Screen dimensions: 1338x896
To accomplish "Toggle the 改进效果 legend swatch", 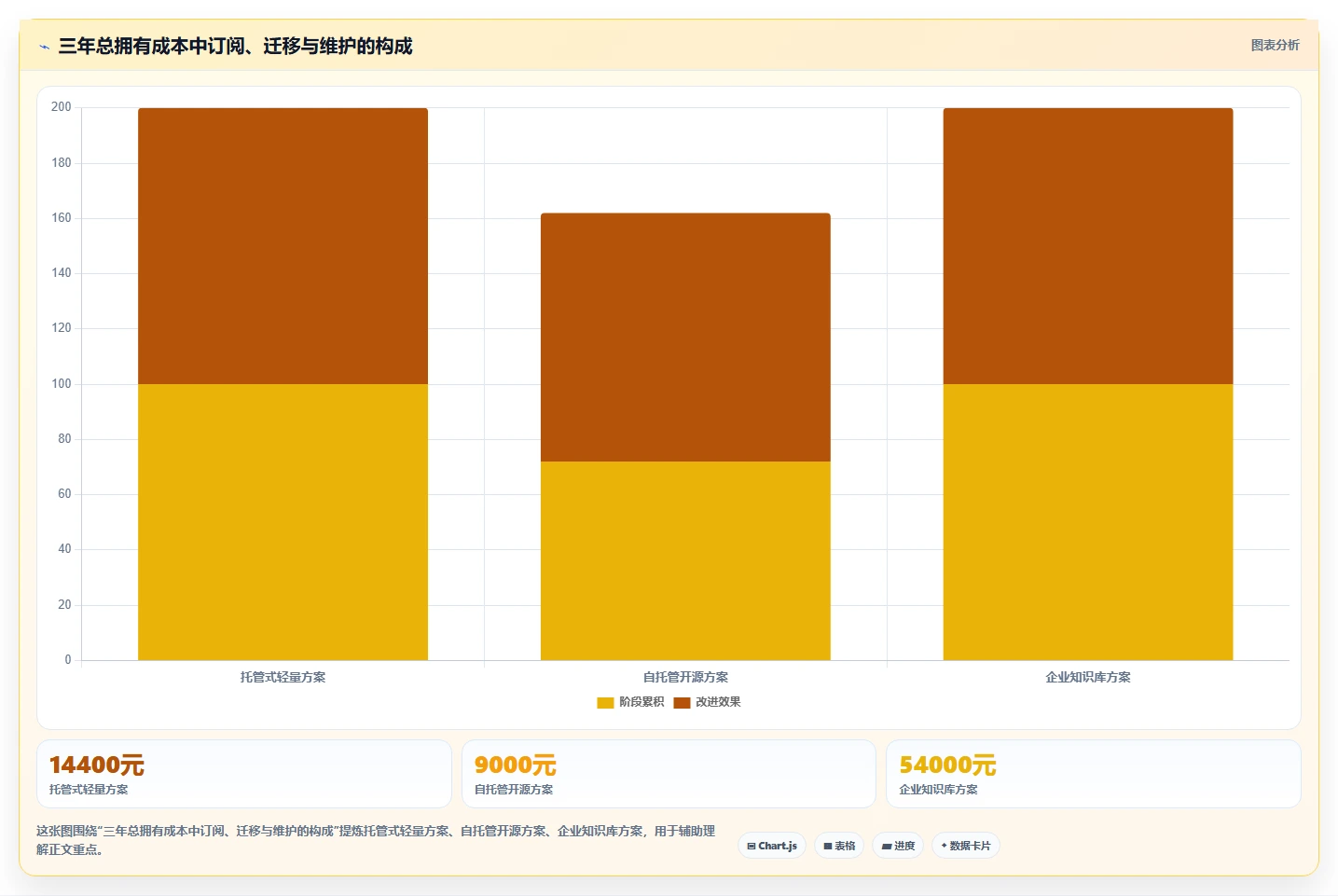I will (x=682, y=702).
